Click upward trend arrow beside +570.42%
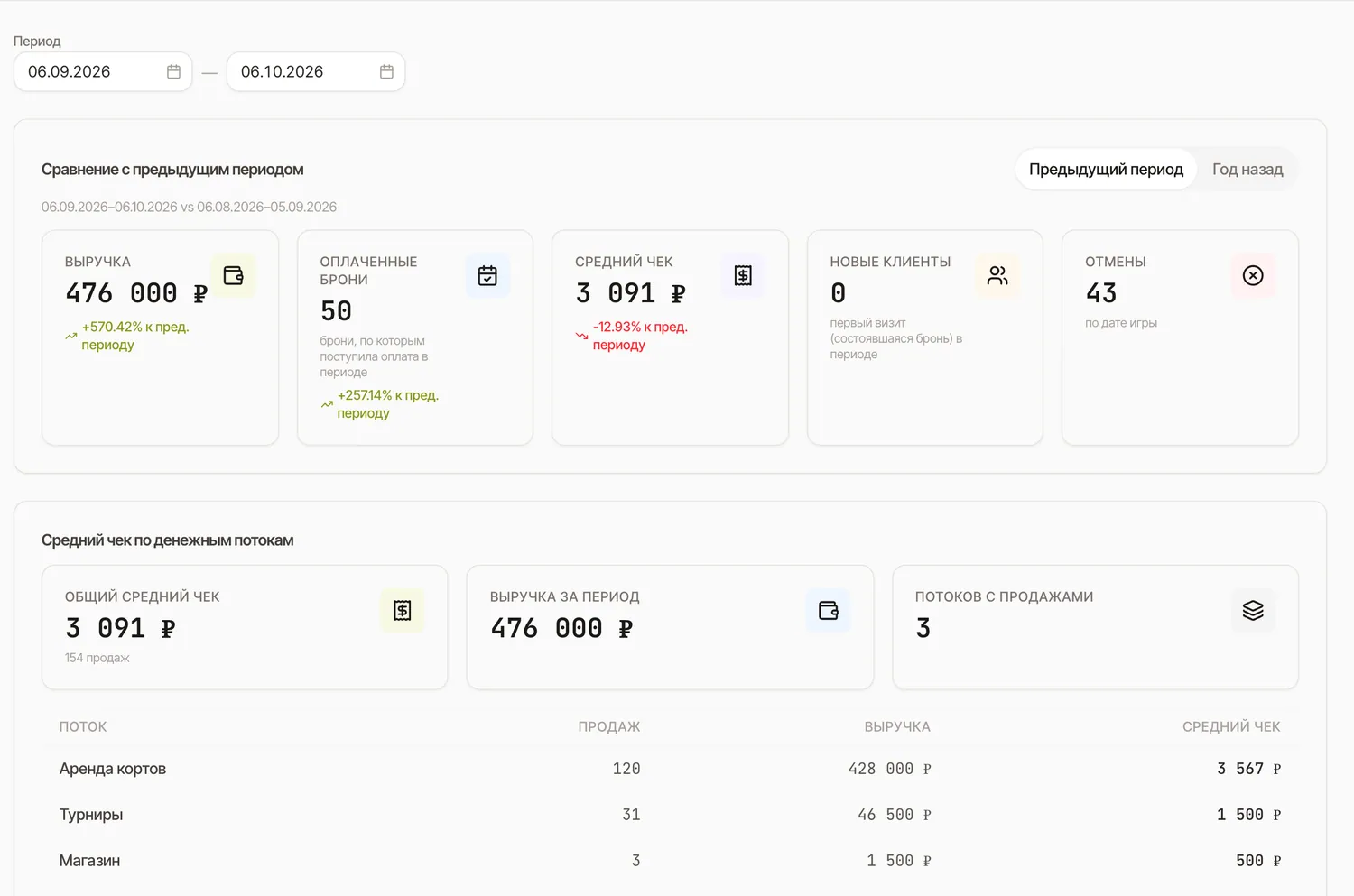This screenshot has width=1354, height=896. coord(70,336)
